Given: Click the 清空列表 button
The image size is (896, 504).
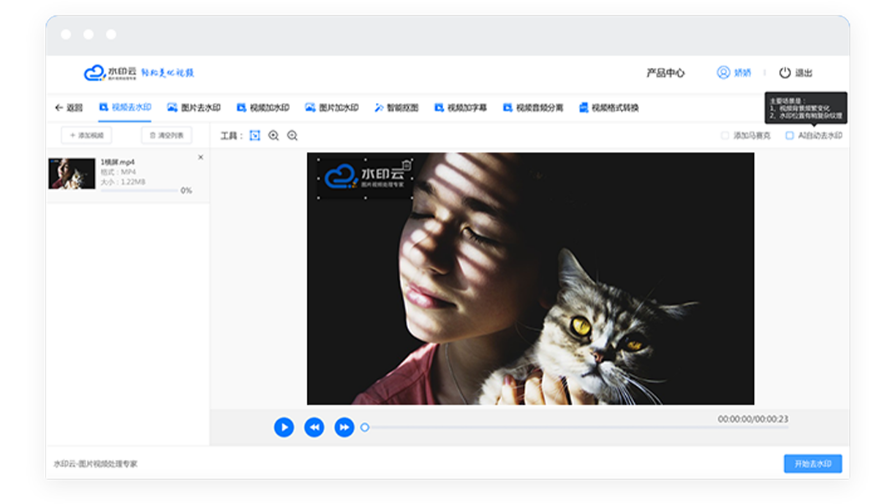Looking at the screenshot, I should tap(166, 135).
